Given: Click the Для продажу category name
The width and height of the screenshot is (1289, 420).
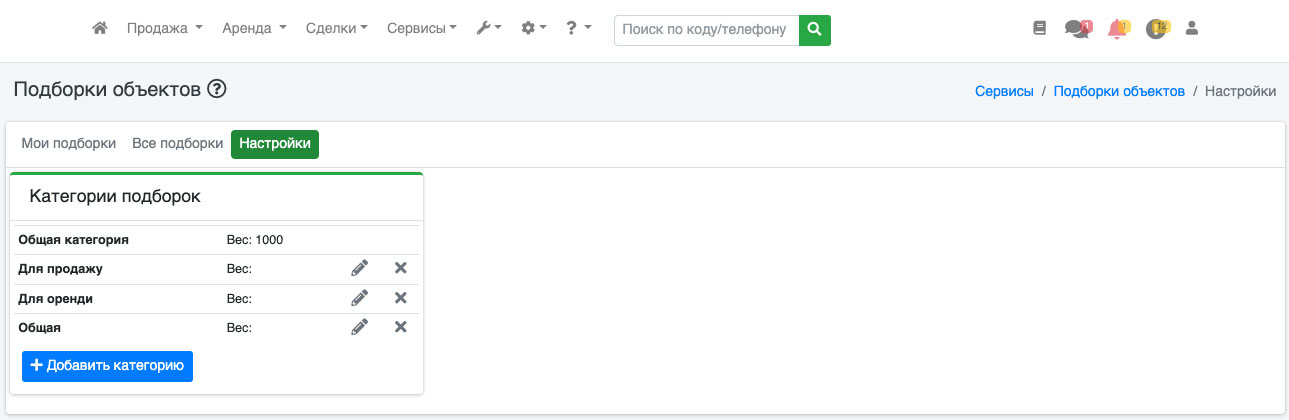Looking at the screenshot, I should (61, 269).
